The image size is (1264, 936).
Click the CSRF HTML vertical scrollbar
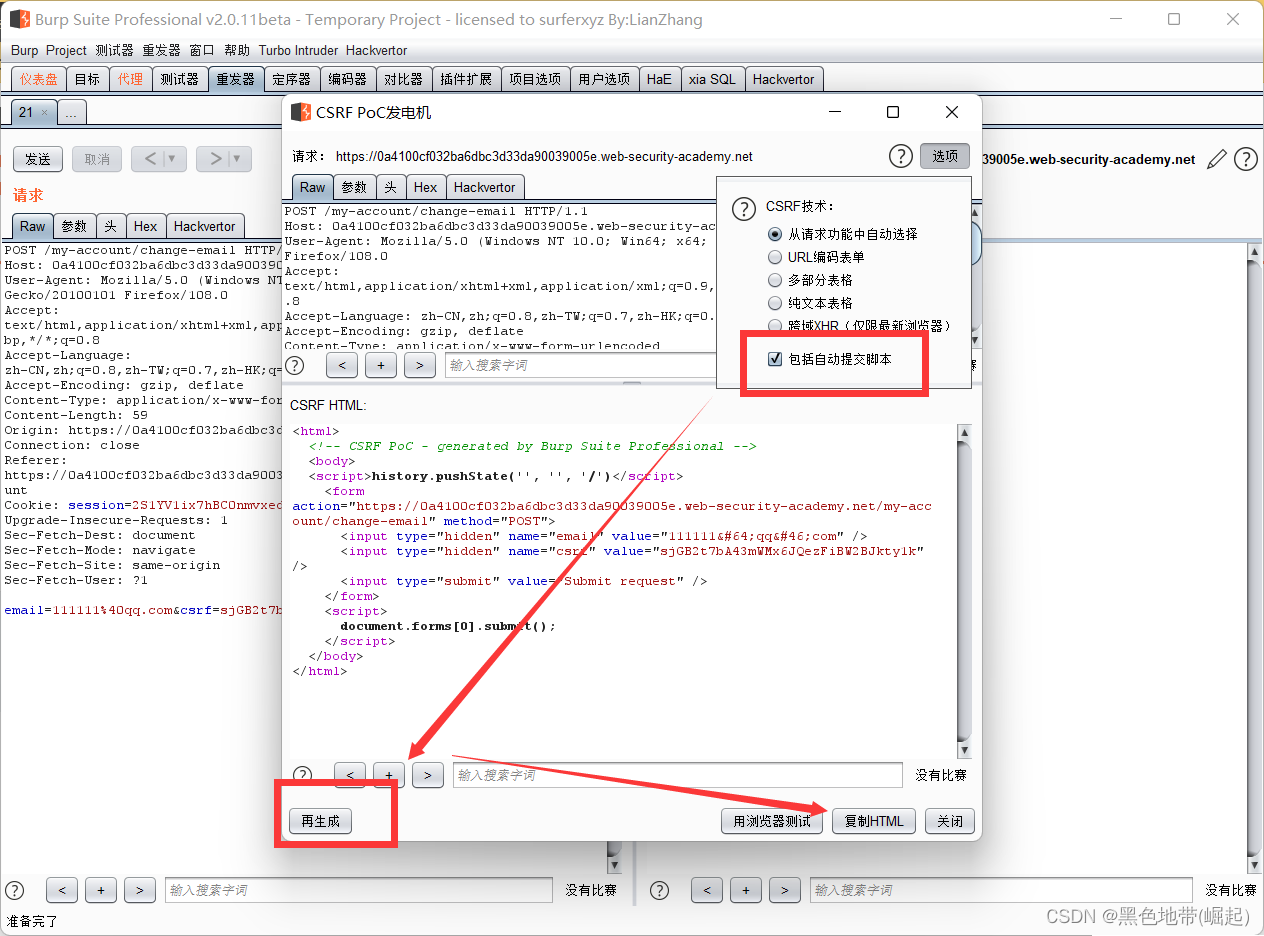click(964, 590)
